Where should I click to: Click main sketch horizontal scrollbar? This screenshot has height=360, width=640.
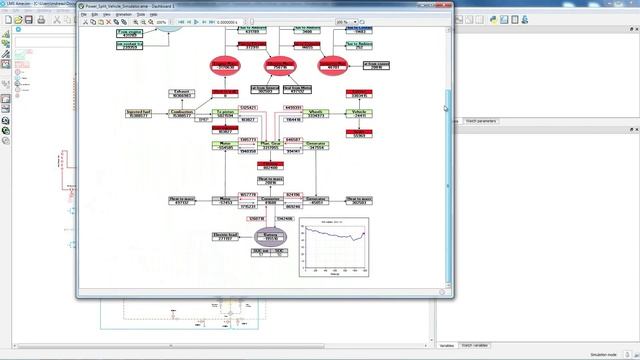pyautogui.click(x=171, y=346)
